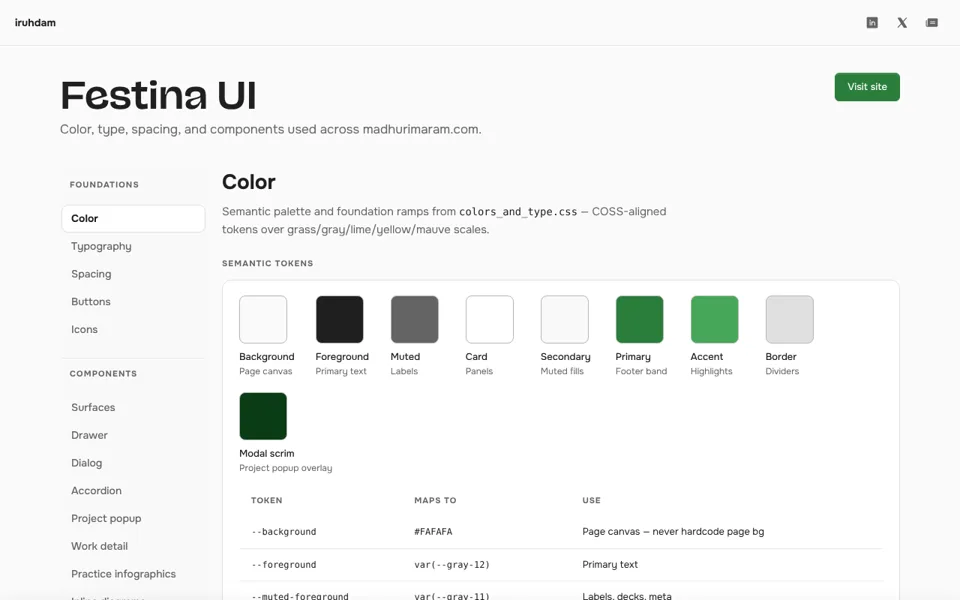Click 'Project popup overlay' caption

pos(286,468)
